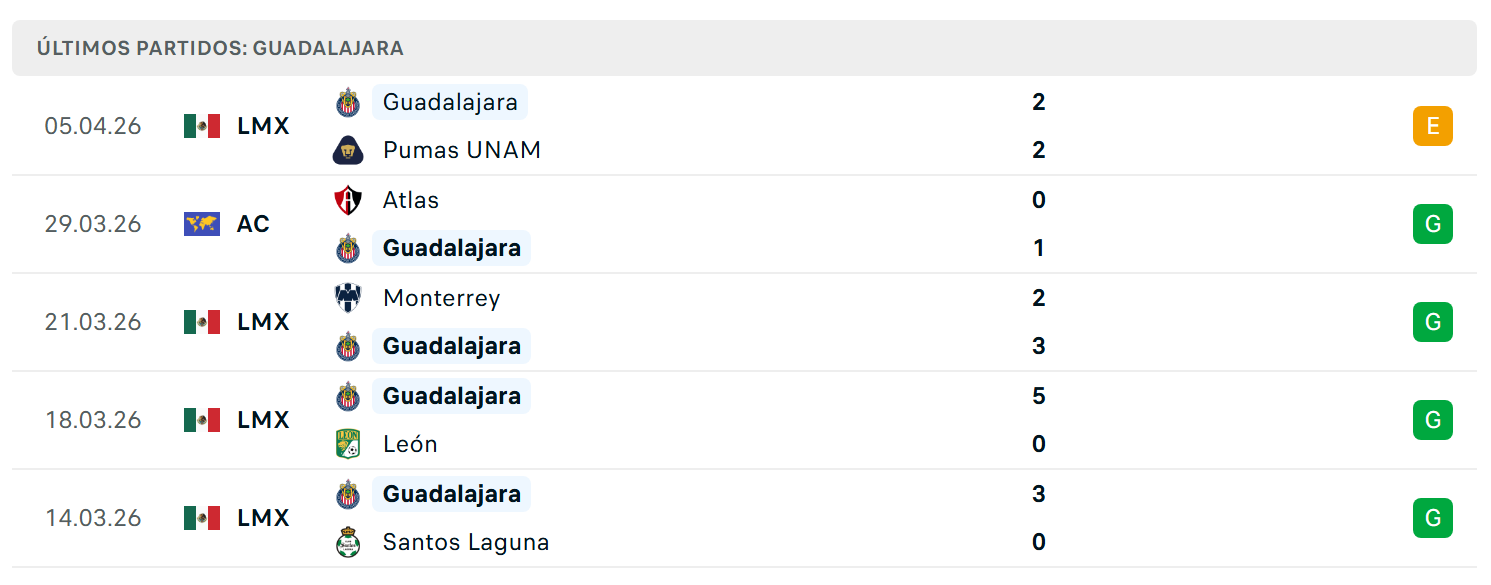Click the Monterrey club crest icon
The image size is (1491, 585).
coord(347,298)
